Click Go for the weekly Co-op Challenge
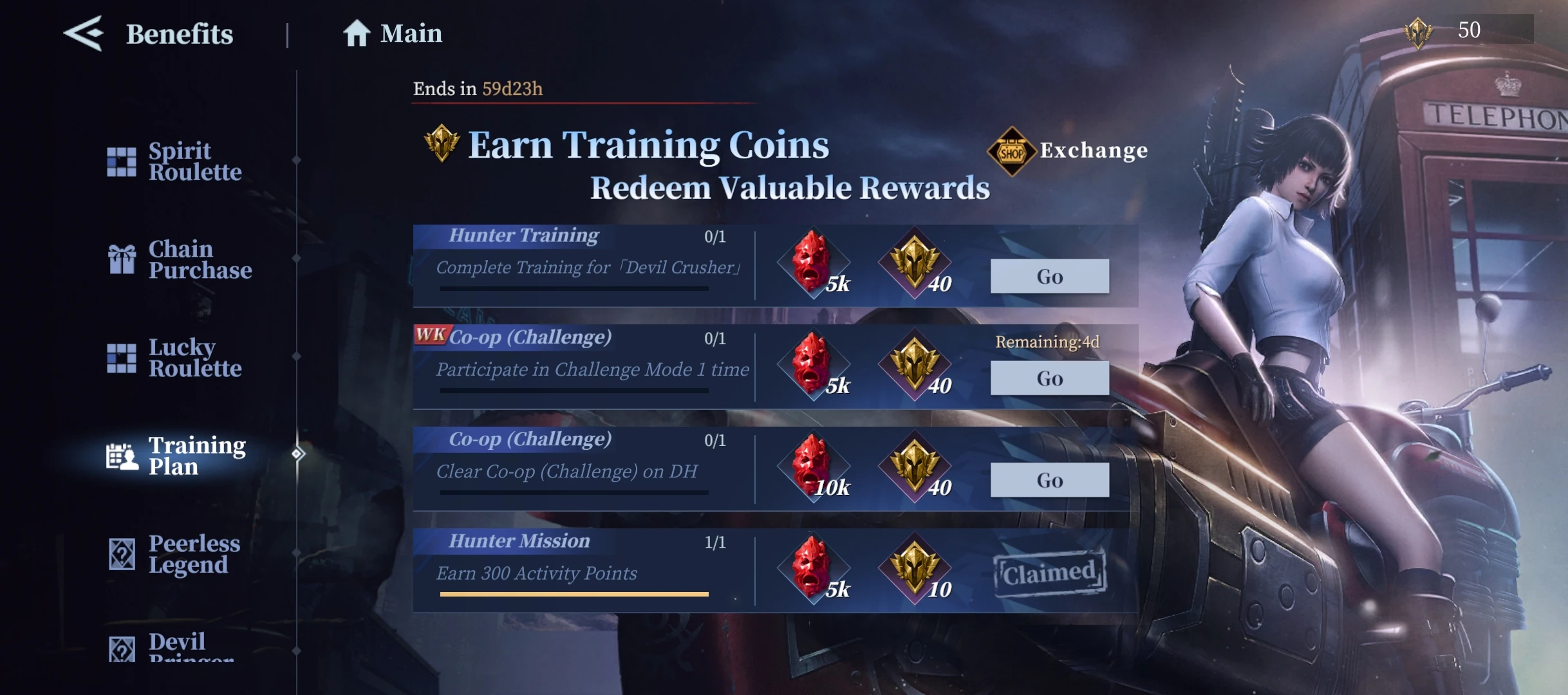 pyautogui.click(x=1049, y=378)
